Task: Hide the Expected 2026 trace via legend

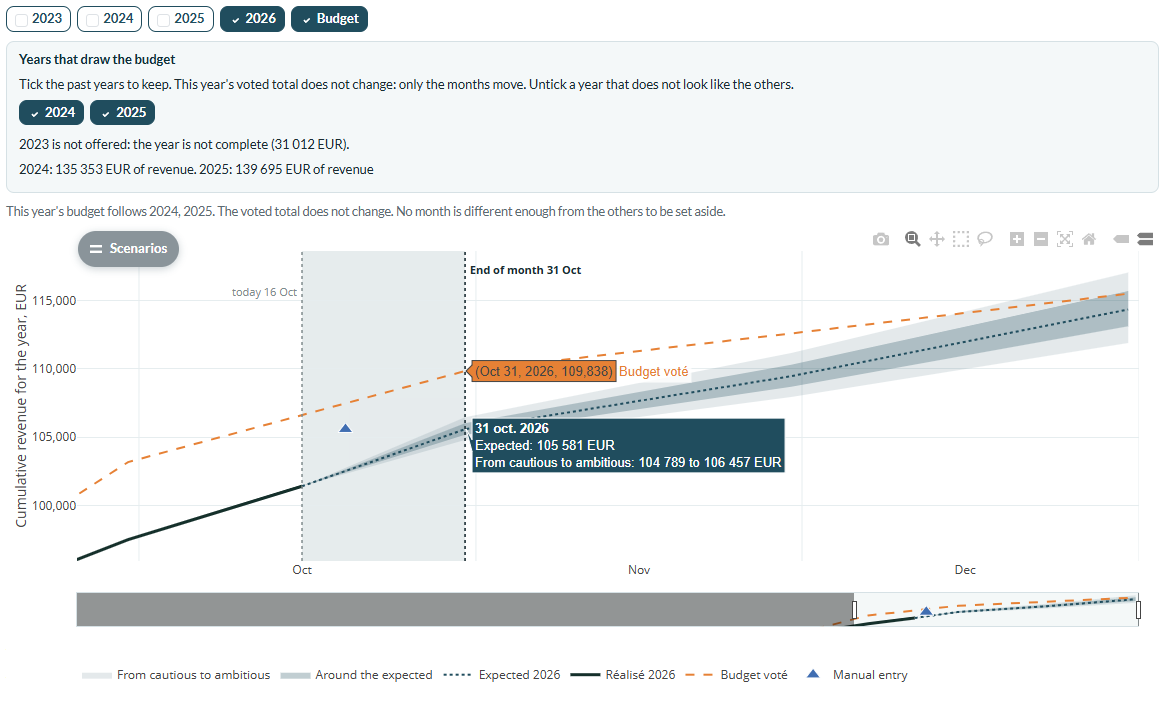Action: (502, 674)
